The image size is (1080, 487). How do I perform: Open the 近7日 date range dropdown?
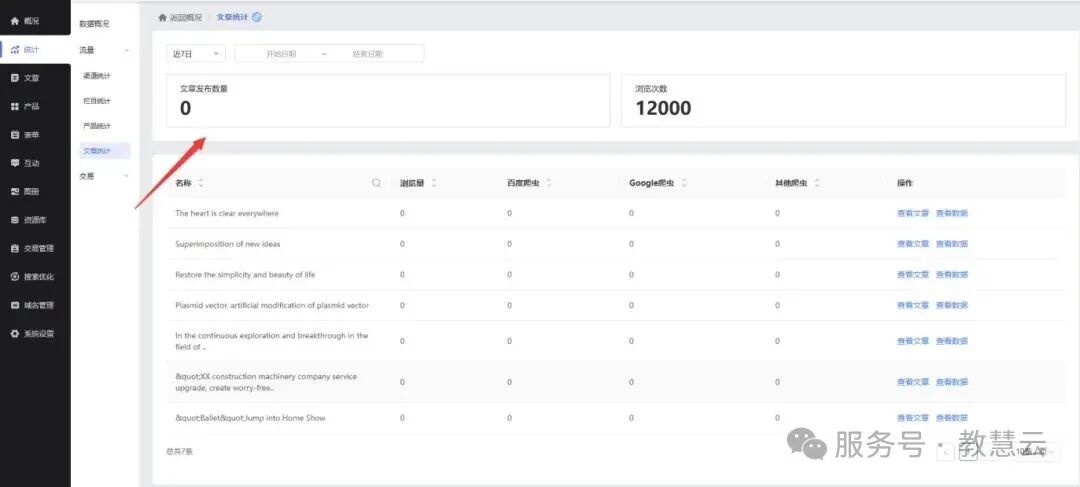tap(196, 54)
